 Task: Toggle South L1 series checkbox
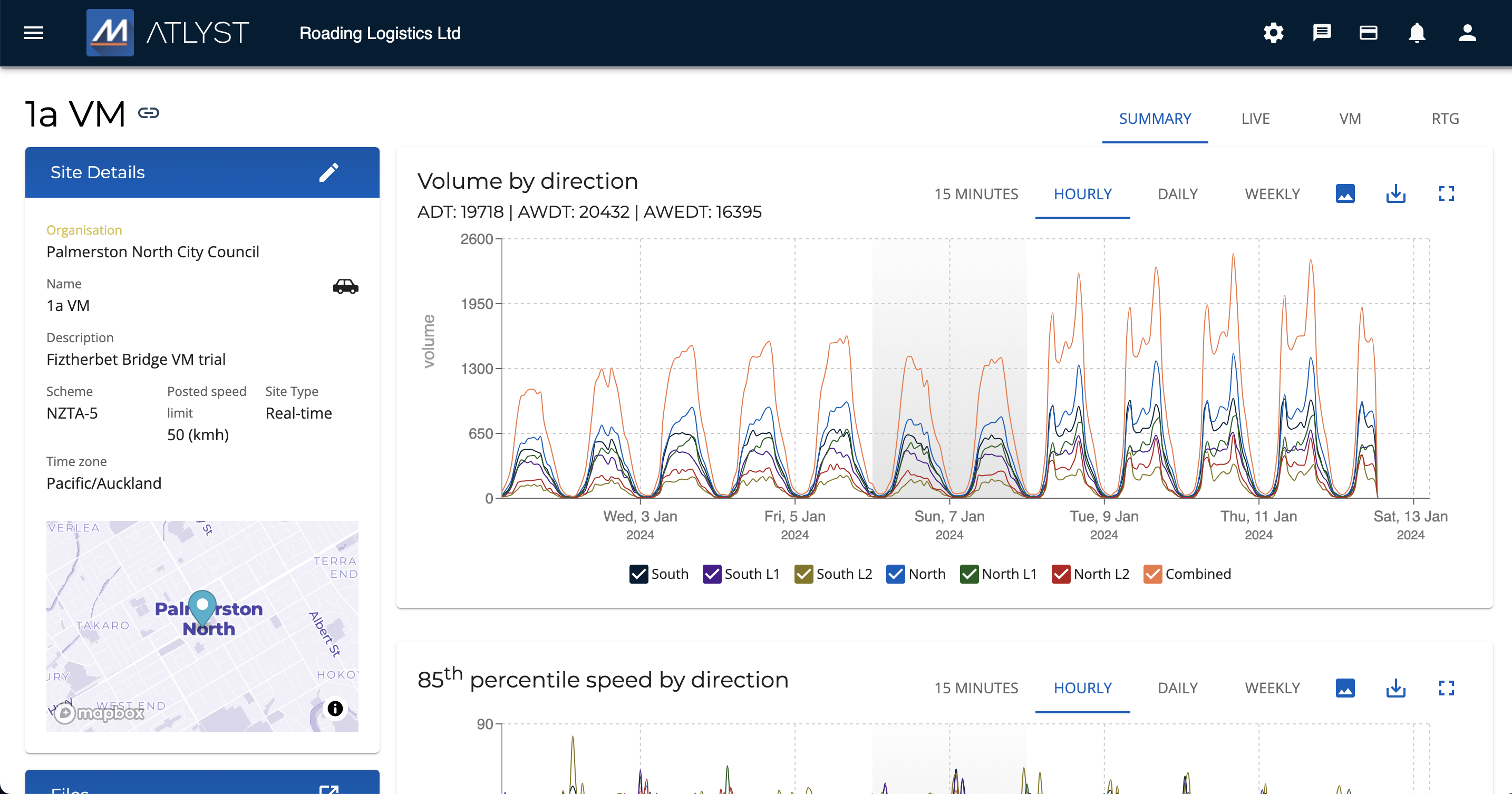pos(711,573)
